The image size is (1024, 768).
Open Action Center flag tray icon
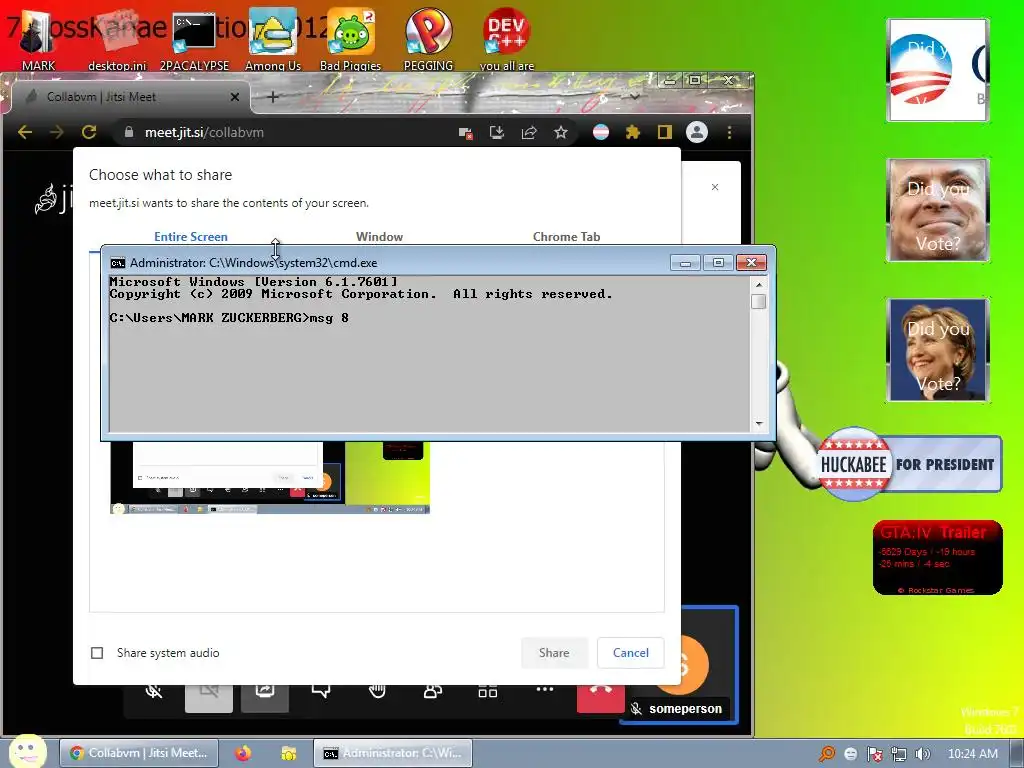[874, 754]
